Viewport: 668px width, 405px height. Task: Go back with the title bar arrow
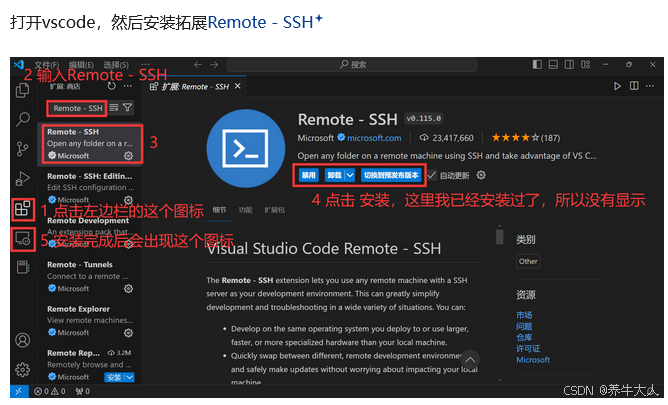[198, 64]
